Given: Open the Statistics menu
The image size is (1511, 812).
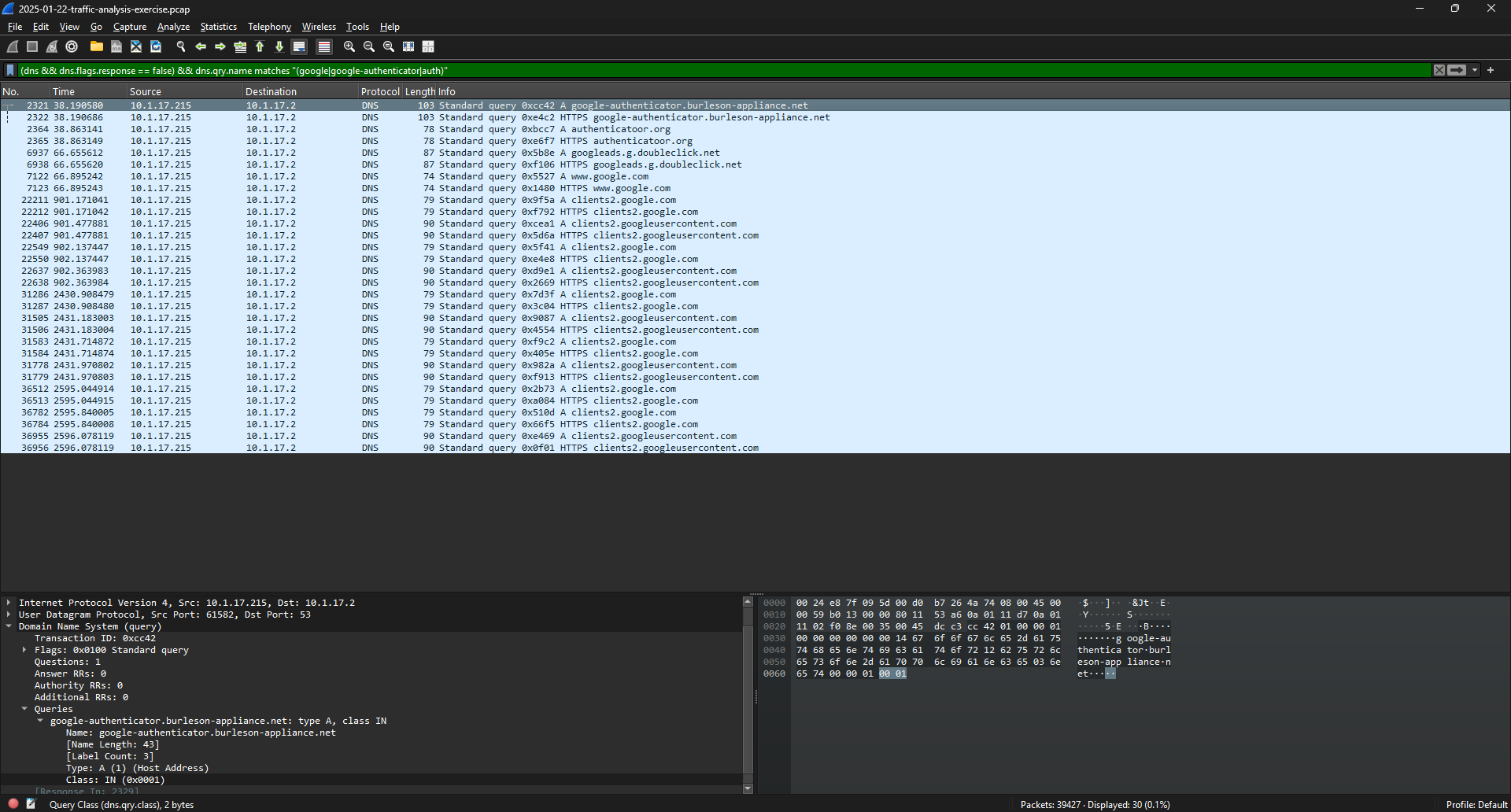Looking at the screenshot, I should point(218,27).
